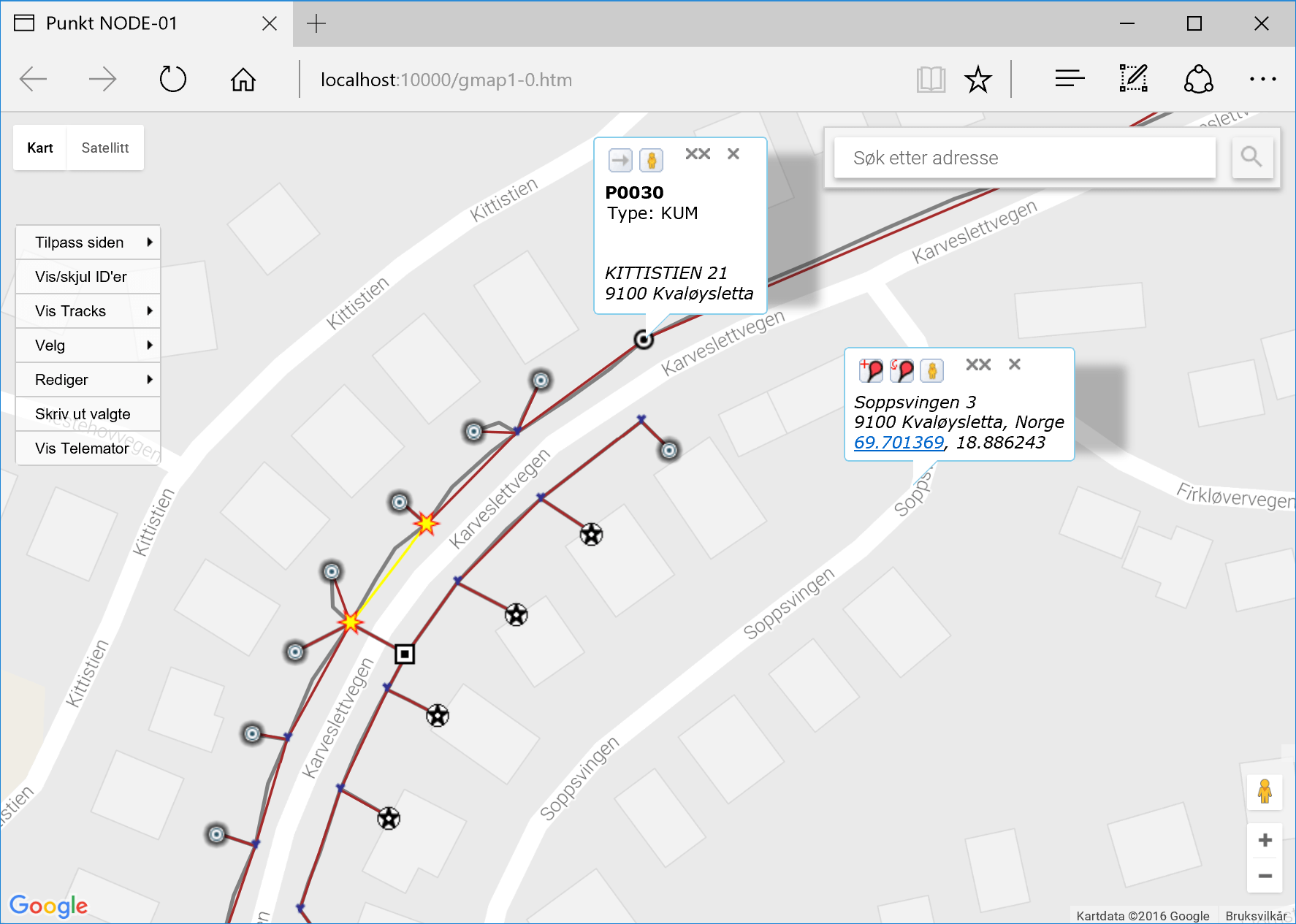The width and height of the screenshot is (1296, 924).
Task: Click the zoom-in plus control on the map
Action: coord(1266,839)
